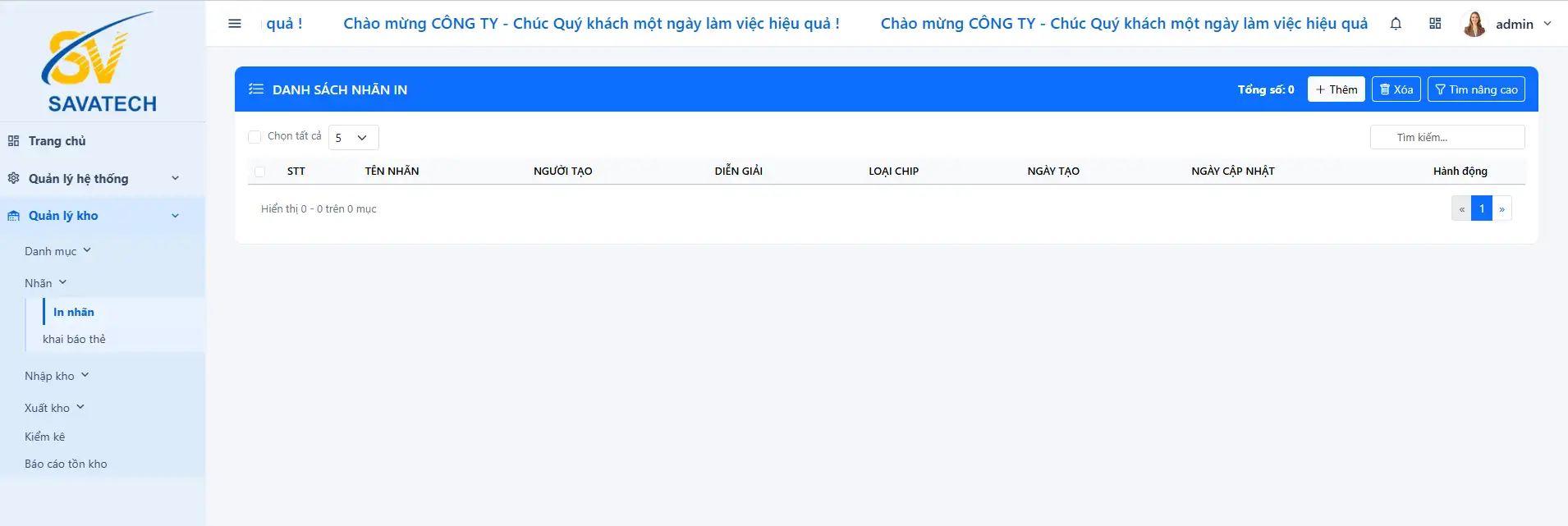
Task: Click the Quản lý kho warehouse icon
Action: click(13, 216)
